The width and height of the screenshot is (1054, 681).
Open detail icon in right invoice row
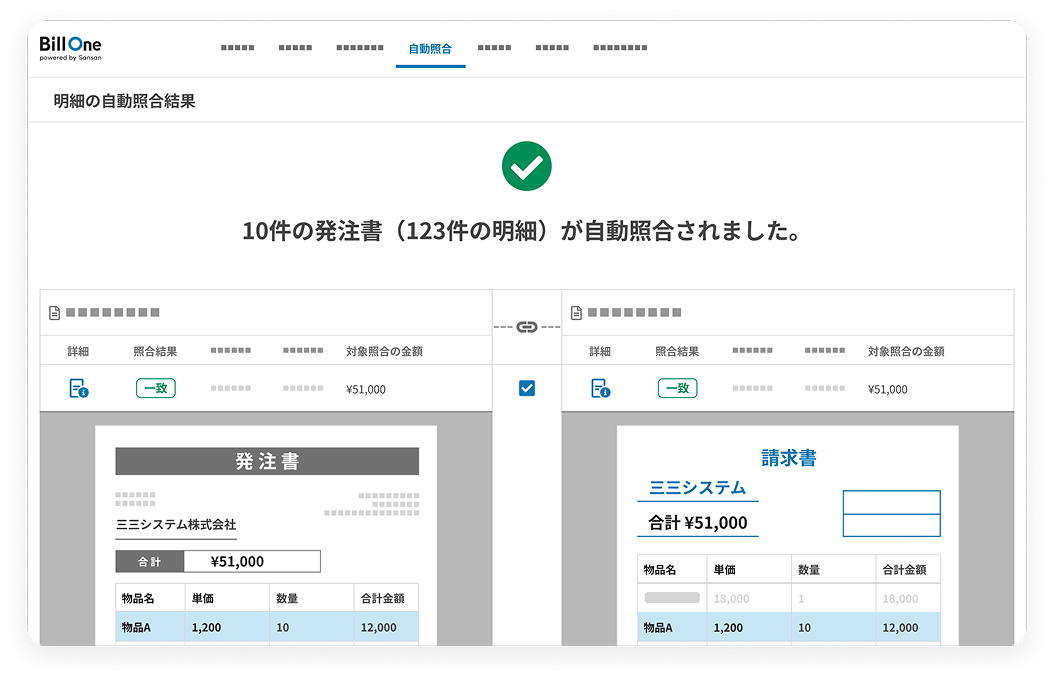pos(600,389)
